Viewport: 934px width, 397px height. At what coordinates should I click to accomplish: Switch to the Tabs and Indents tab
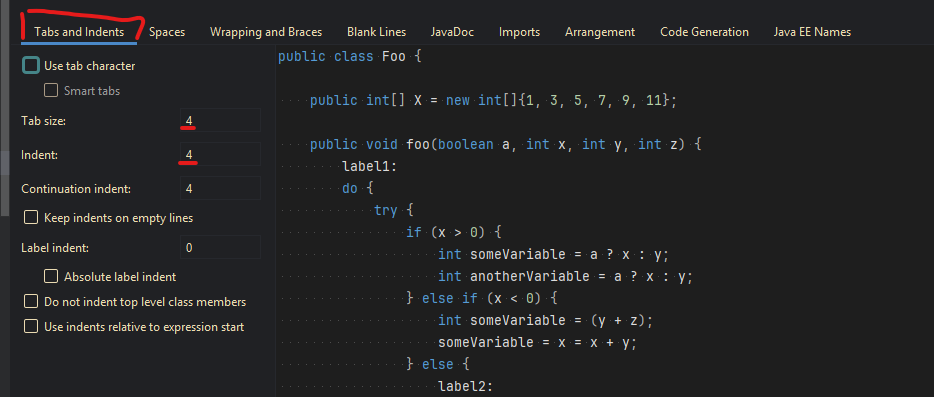(79, 32)
